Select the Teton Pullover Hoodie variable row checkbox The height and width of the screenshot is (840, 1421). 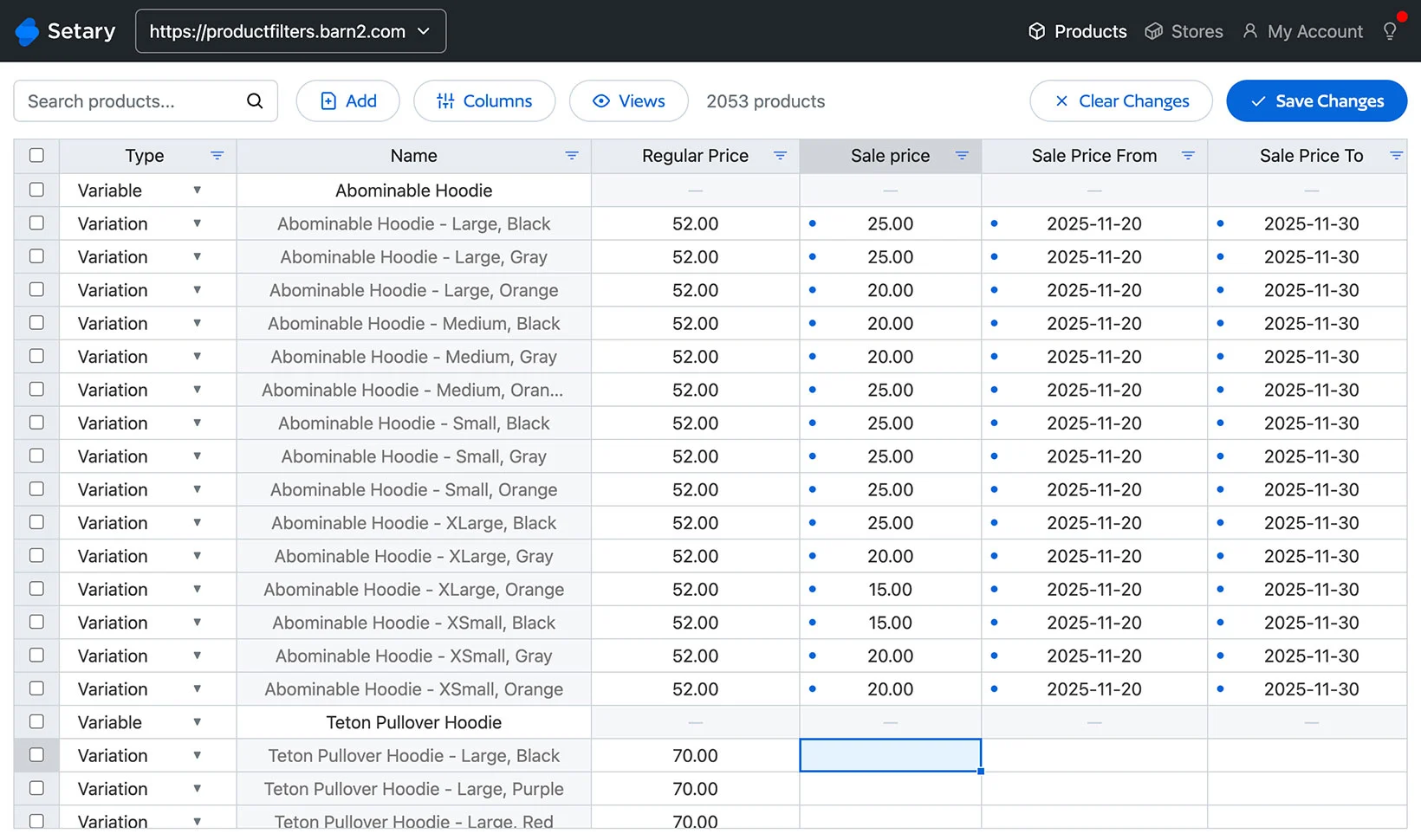coord(36,721)
